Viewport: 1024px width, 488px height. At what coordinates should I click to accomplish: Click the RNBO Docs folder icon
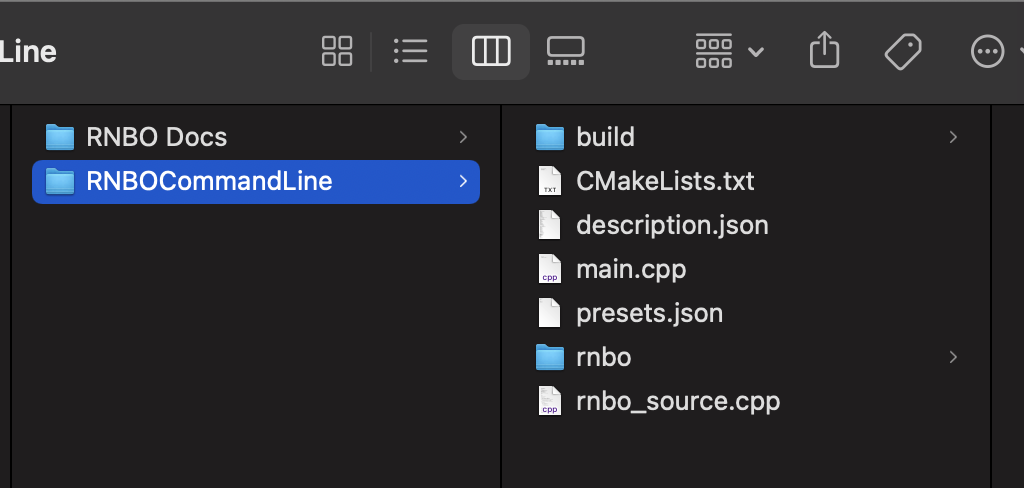(60, 137)
